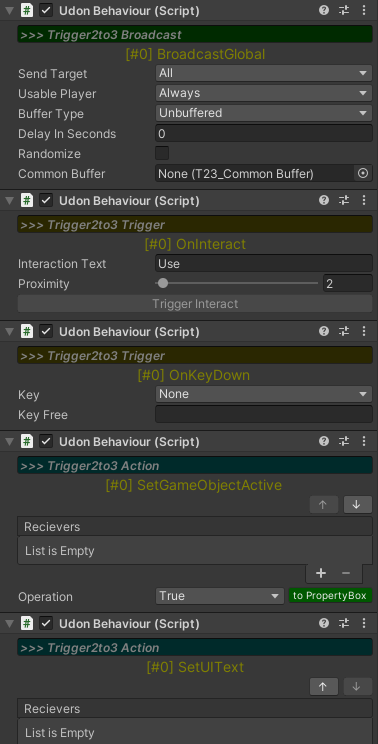
Task: Open the Key dropdown showing None
Action: [x=264, y=394]
